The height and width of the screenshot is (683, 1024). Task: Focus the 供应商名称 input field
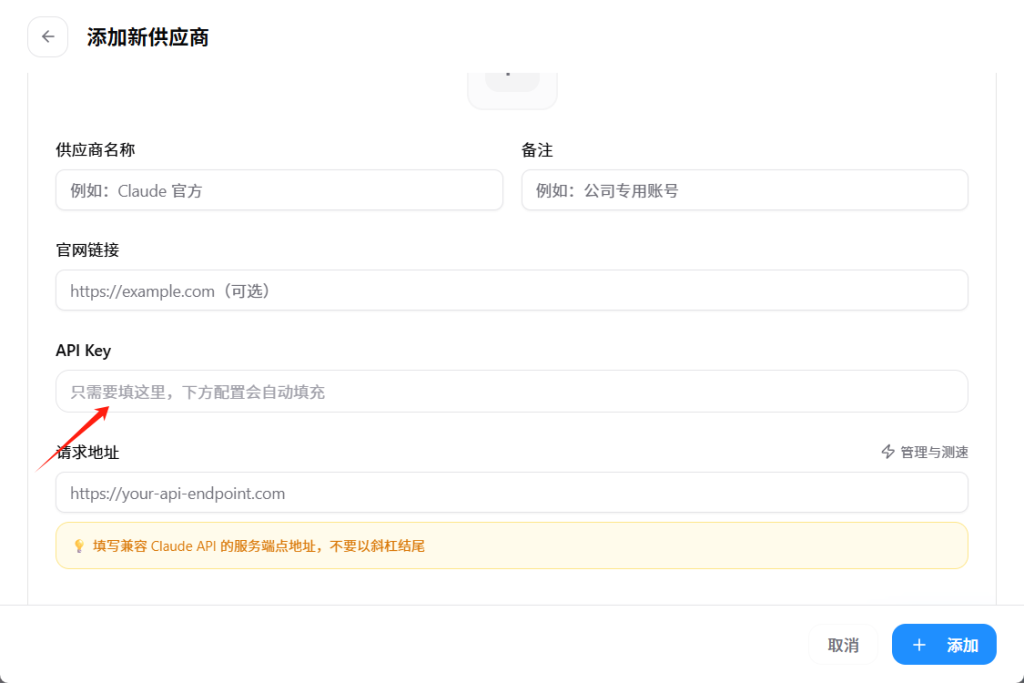pyautogui.click(x=279, y=190)
